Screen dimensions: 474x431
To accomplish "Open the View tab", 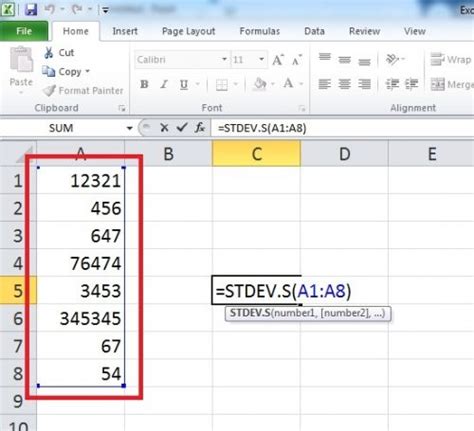I will (415, 31).
